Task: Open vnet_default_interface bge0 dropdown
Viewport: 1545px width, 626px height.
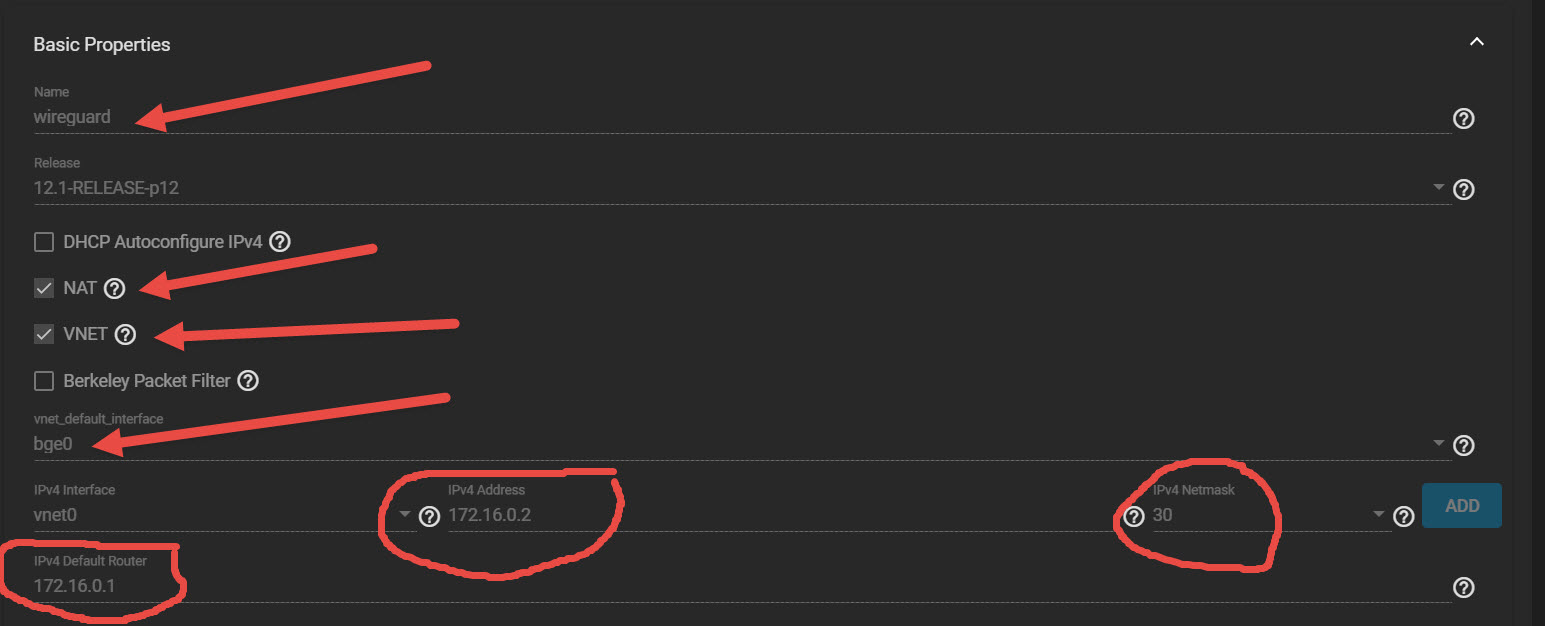Action: coord(741,443)
